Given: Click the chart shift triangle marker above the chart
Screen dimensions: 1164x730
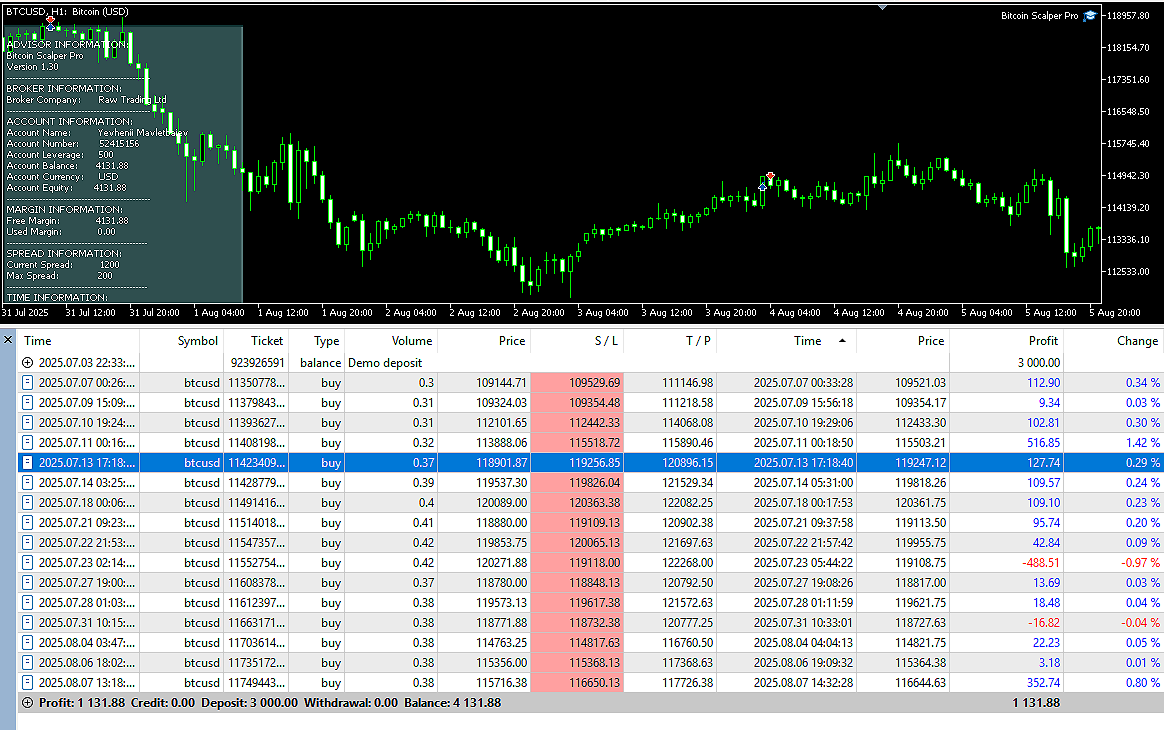Looking at the screenshot, I should (x=882, y=7).
